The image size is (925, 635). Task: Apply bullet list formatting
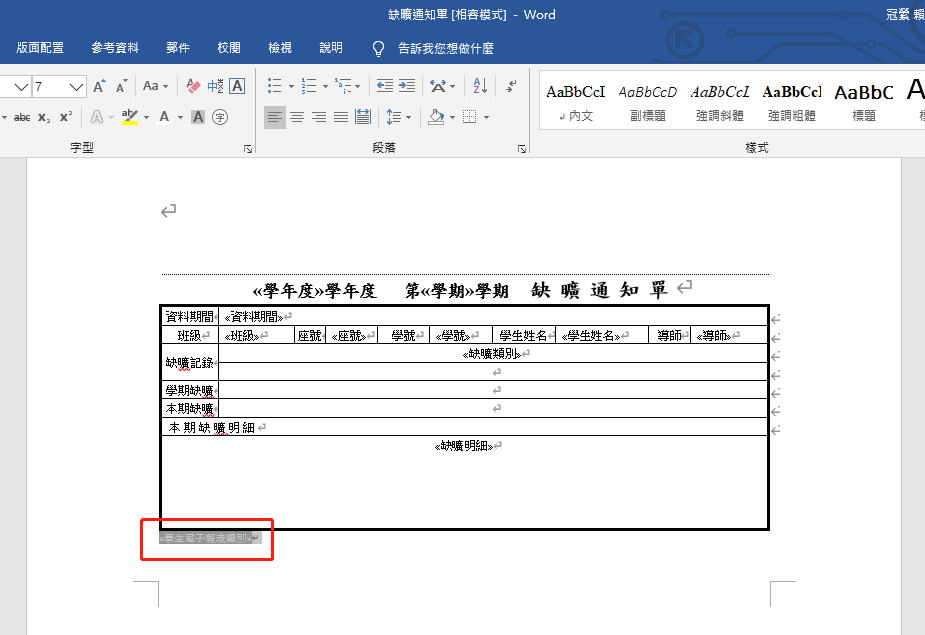tap(274, 86)
